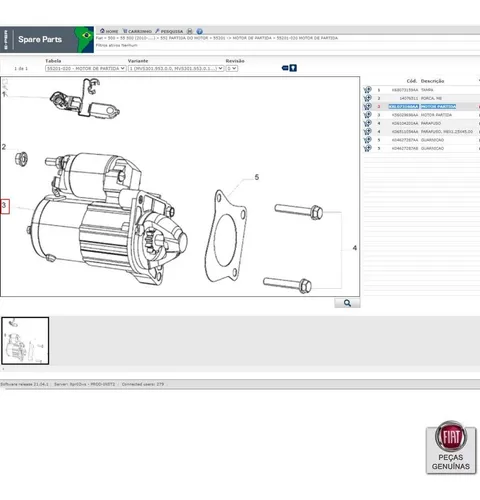Click Software release in status bar
Image resolution: width=480 pixels, height=500 pixels.
(x=24, y=384)
